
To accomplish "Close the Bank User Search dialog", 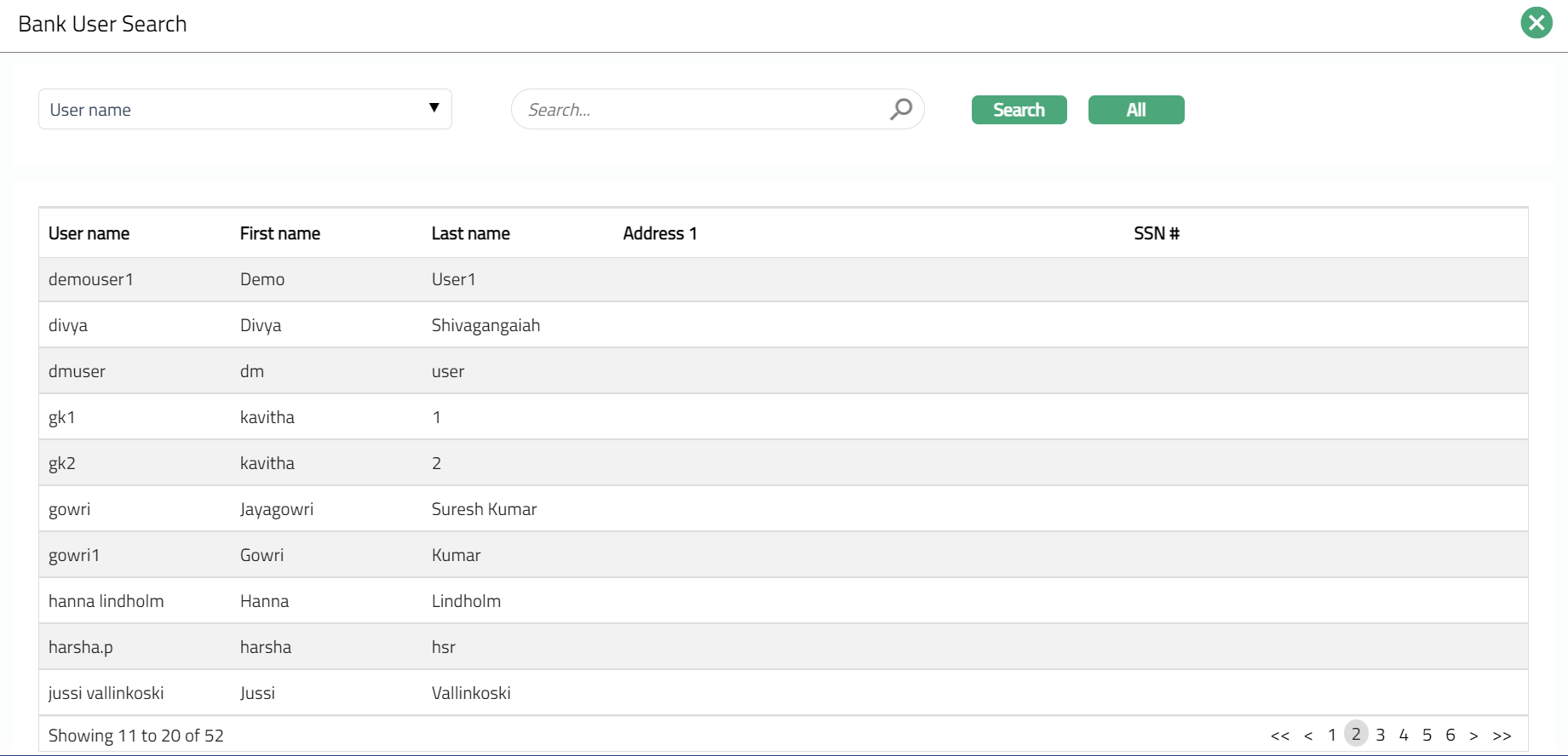I will point(1536,23).
